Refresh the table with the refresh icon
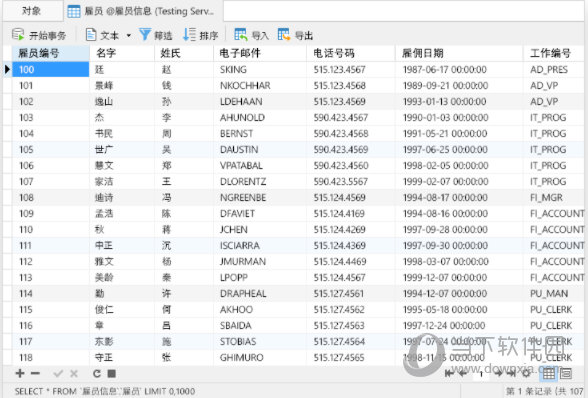Viewport: 588px width, 398px height. pyautogui.click(x=97, y=374)
